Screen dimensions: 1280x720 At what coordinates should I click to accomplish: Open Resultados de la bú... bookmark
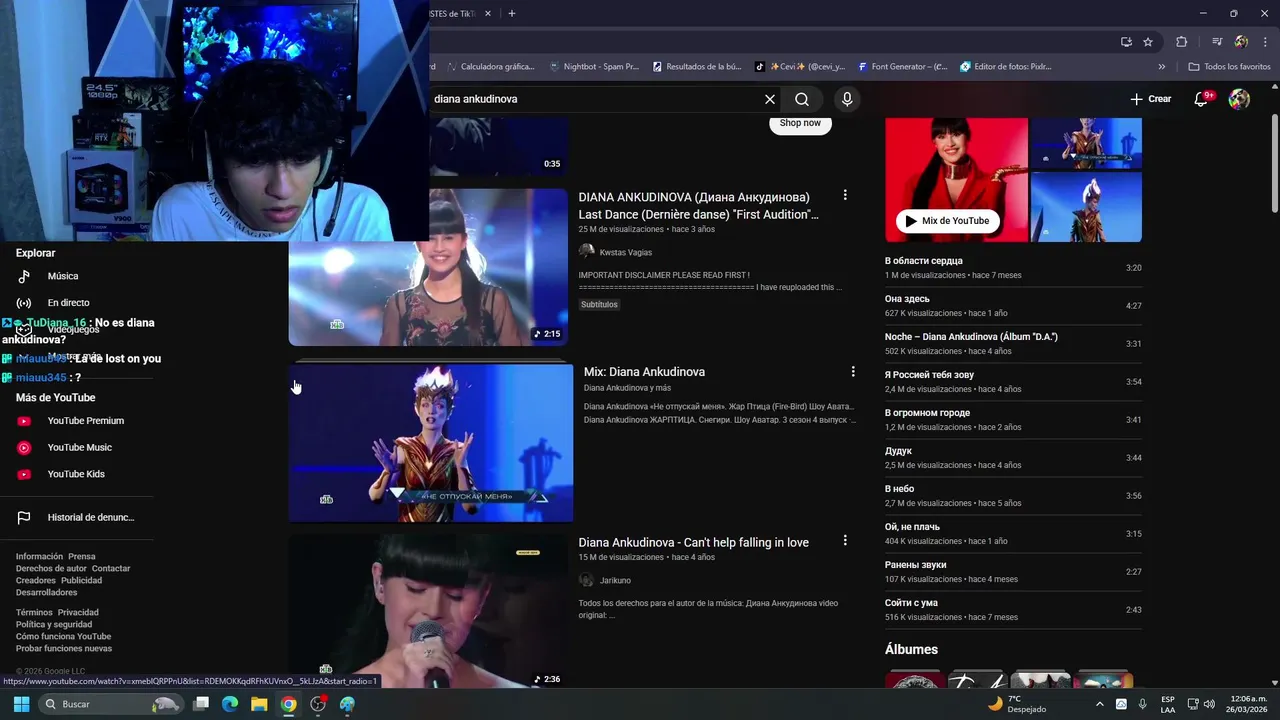(x=697, y=67)
